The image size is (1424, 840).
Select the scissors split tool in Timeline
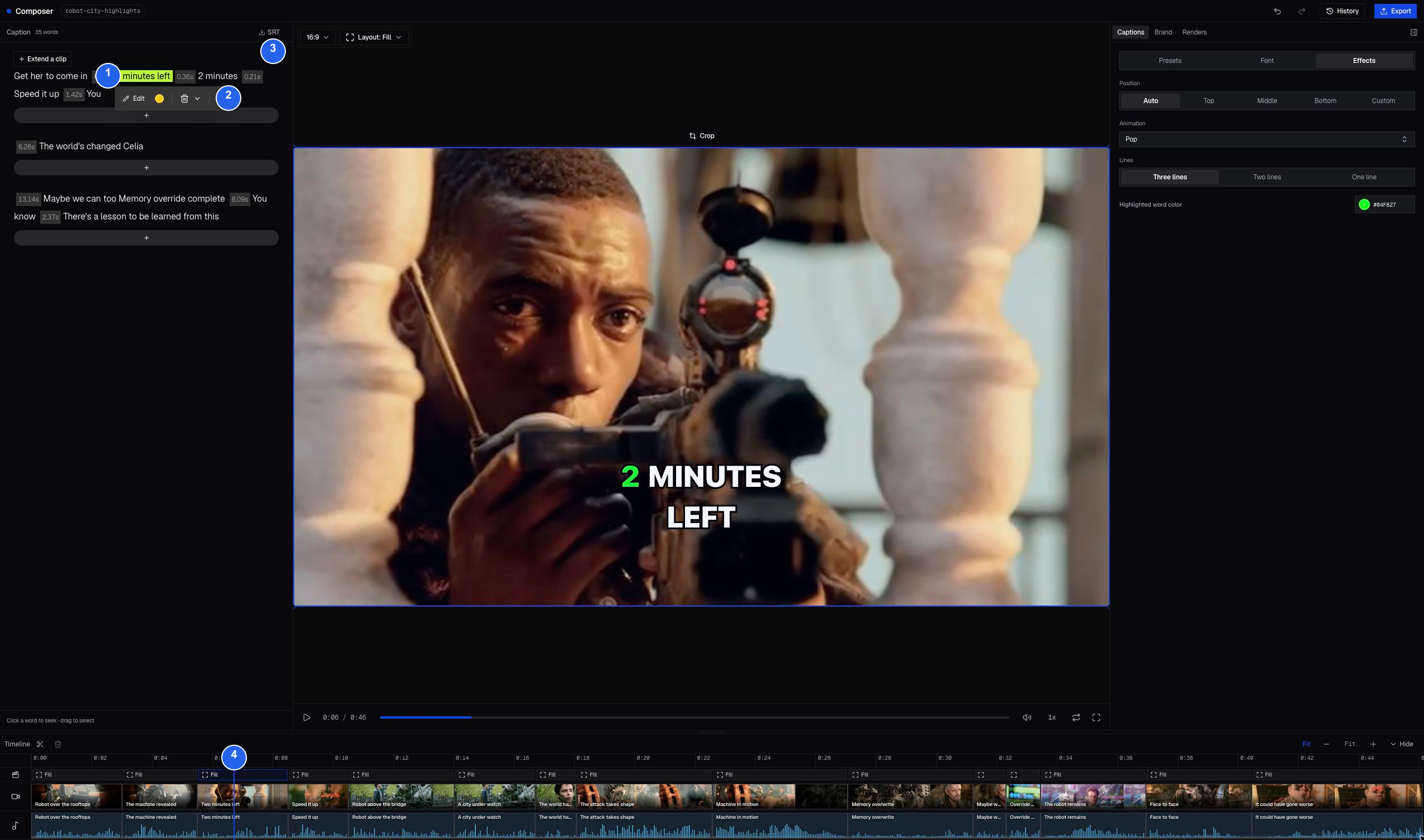pos(40,744)
